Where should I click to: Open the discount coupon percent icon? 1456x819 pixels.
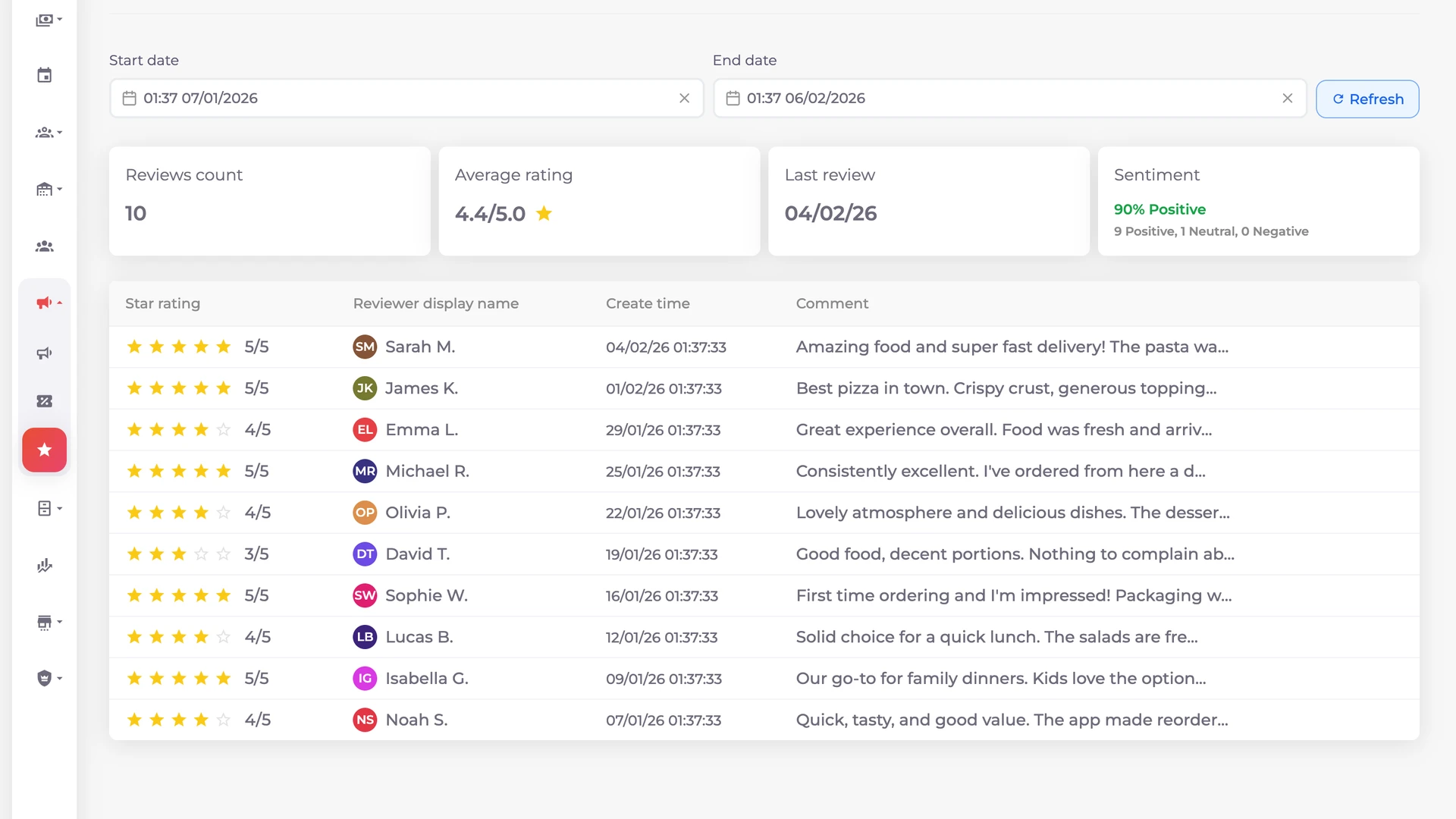[x=45, y=401]
